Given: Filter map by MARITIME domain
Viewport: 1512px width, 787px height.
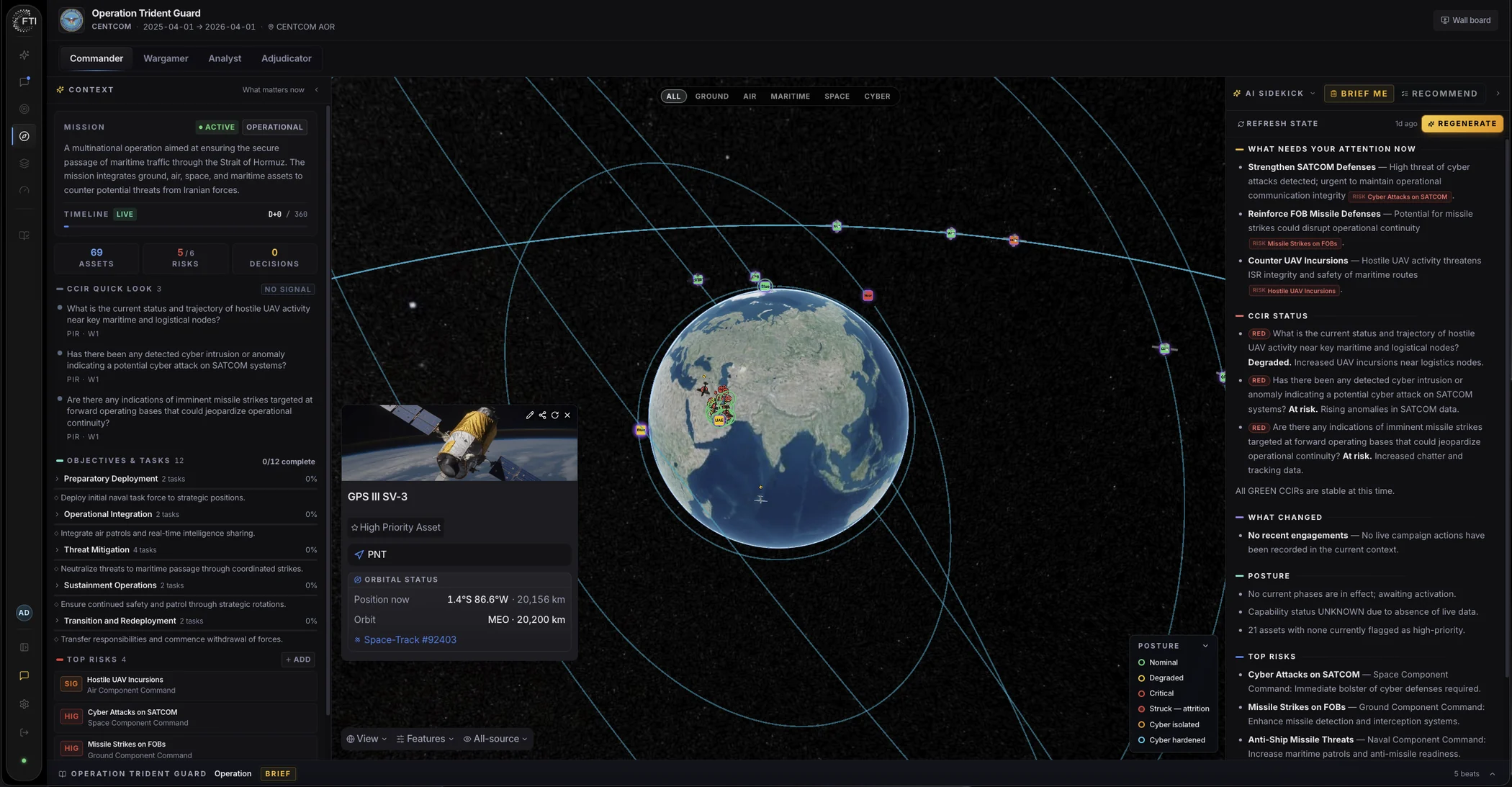Looking at the screenshot, I should (x=790, y=96).
